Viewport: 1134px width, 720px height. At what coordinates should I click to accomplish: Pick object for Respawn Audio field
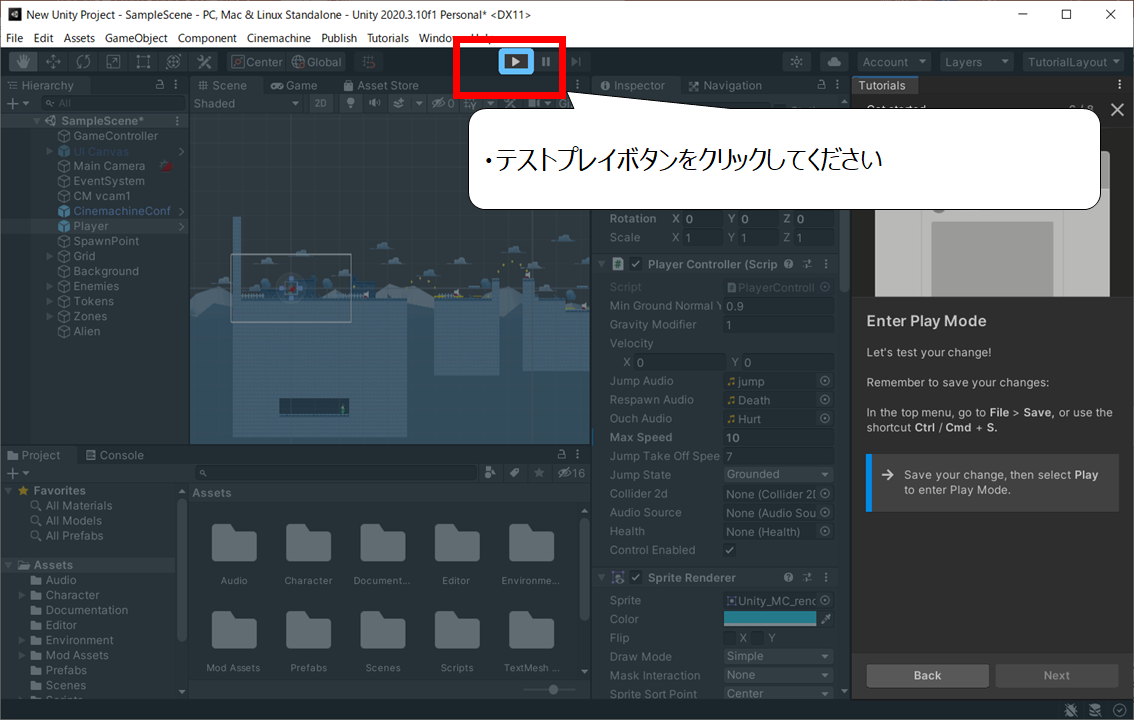pyautogui.click(x=824, y=400)
